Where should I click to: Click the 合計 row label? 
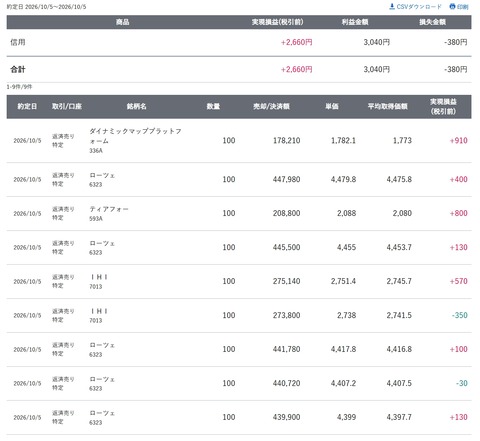pyautogui.click(x=18, y=69)
